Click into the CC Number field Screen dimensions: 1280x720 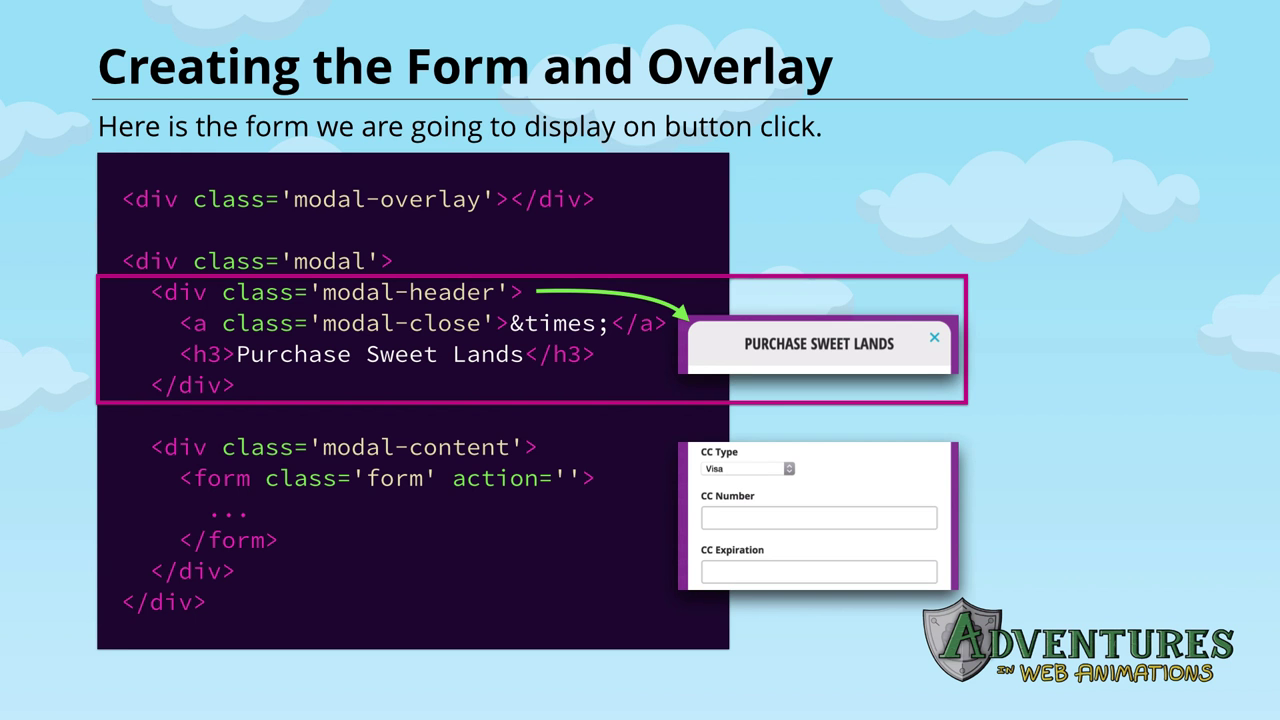[x=819, y=517]
